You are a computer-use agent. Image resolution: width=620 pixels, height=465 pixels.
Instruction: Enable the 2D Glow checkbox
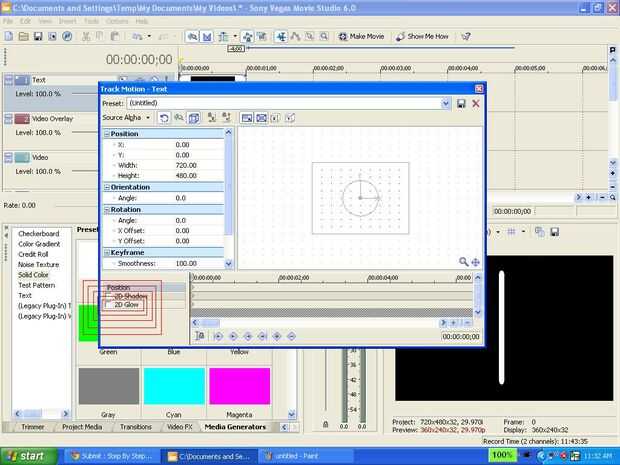(109, 305)
